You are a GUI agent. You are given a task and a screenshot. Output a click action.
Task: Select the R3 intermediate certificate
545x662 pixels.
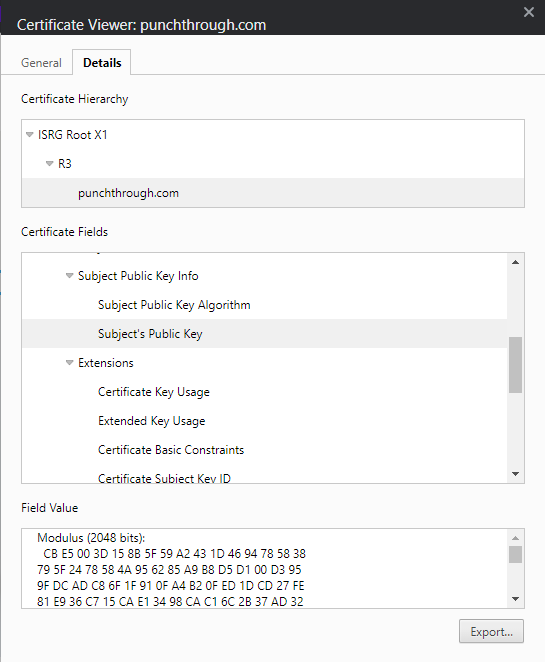click(65, 163)
